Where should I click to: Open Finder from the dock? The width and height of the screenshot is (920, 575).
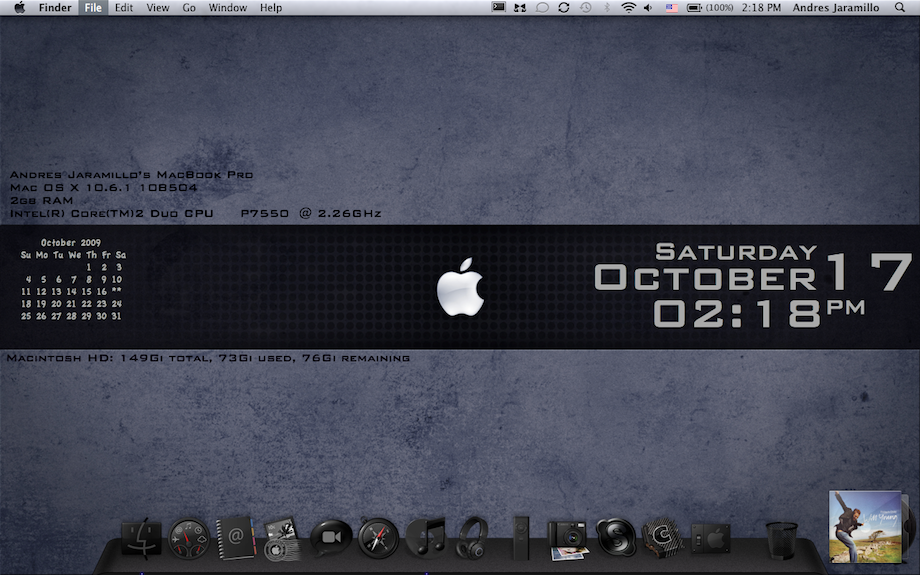tap(141, 537)
